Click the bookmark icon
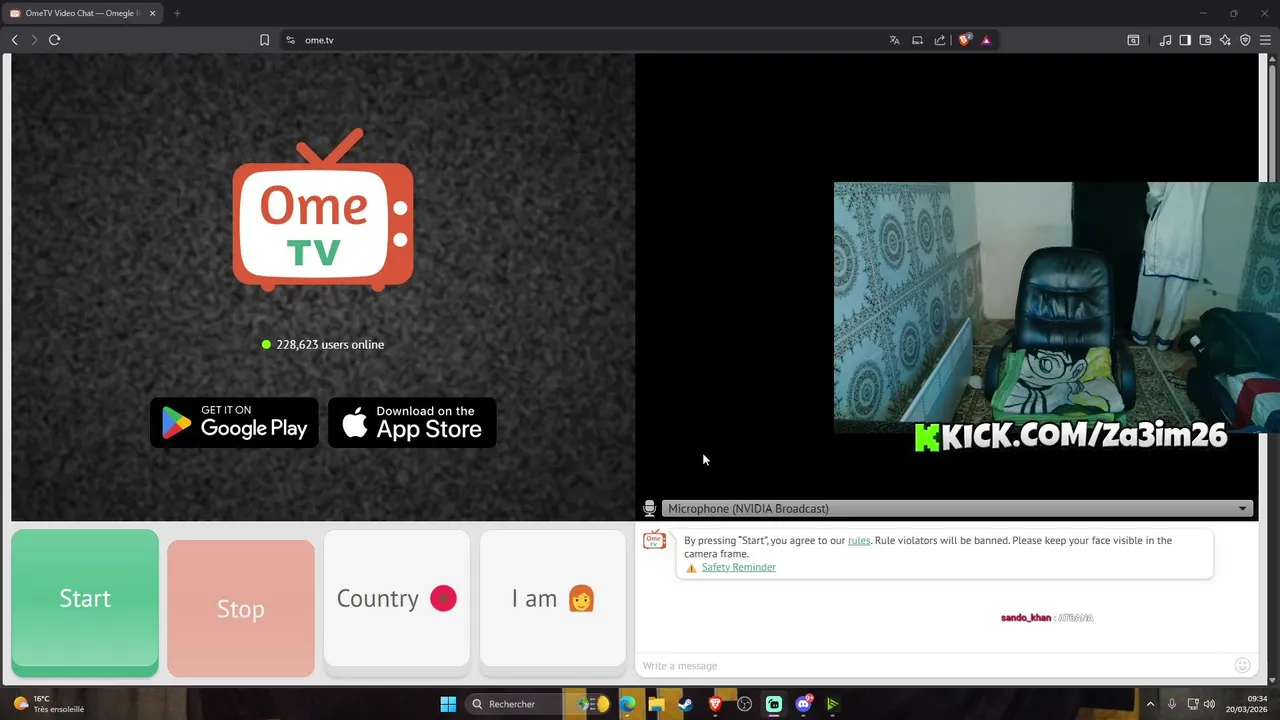Viewport: 1280px width, 720px height. (x=264, y=40)
